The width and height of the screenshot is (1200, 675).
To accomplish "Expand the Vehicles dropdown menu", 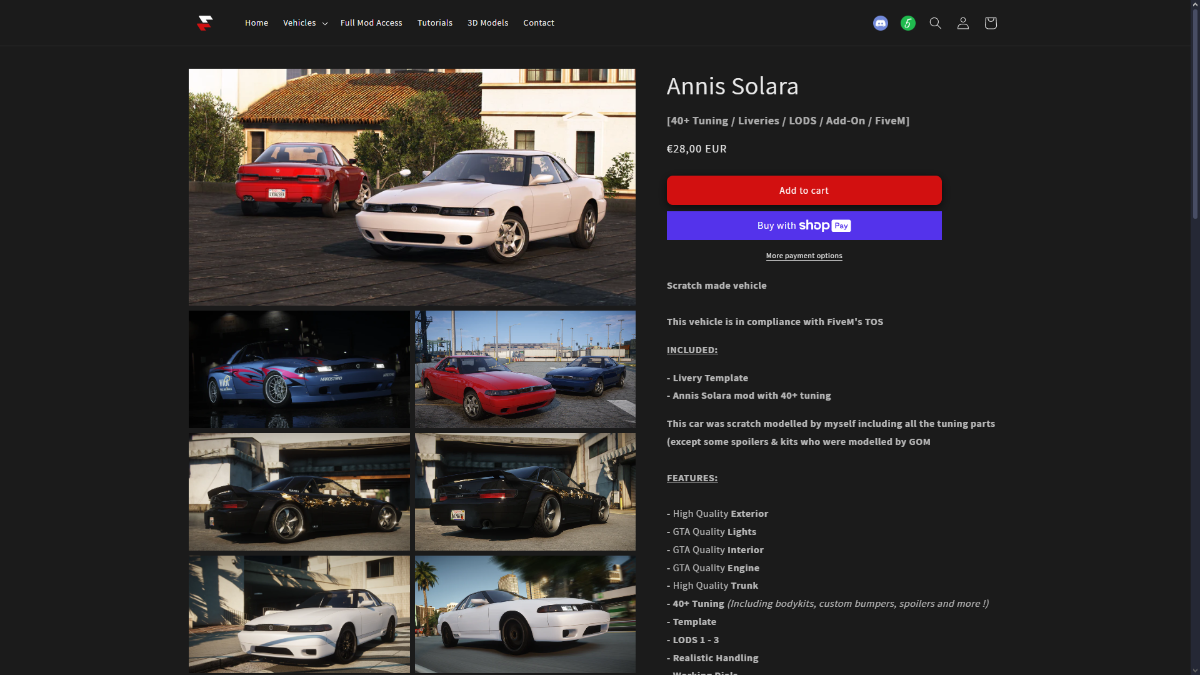I will pos(305,23).
